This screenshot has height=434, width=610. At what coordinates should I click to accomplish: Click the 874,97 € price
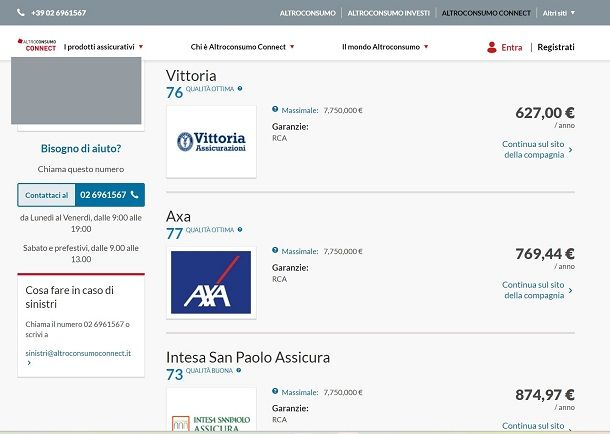(x=545, y=395)
